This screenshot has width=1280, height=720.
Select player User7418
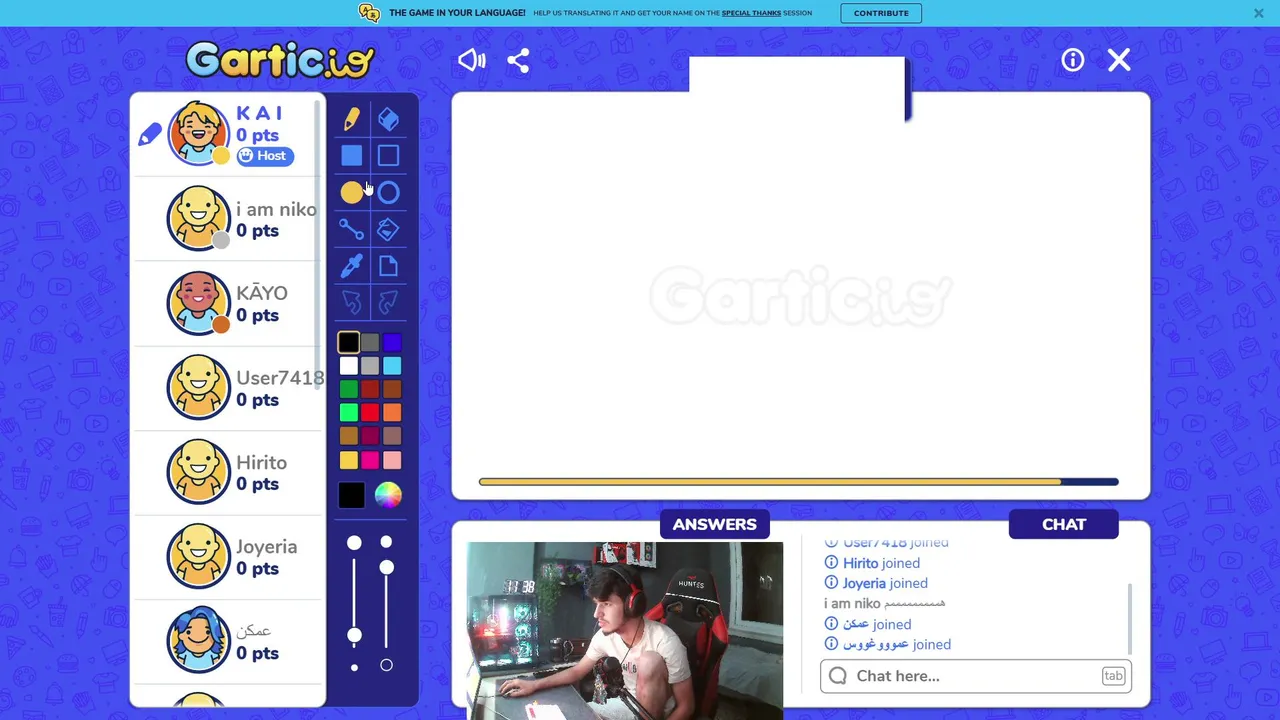226,388
